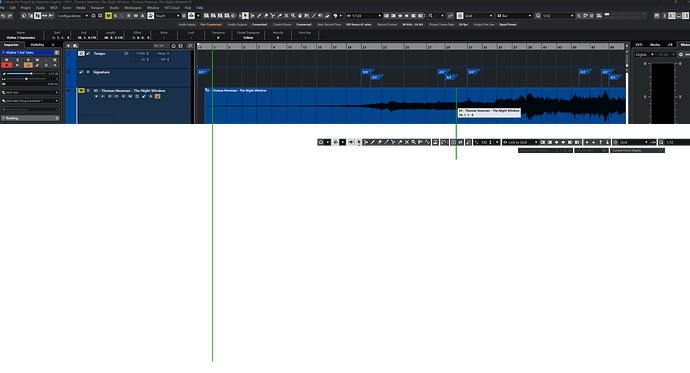
Task: Open the Touch automation mode dropdown
Action: (167, 16)
